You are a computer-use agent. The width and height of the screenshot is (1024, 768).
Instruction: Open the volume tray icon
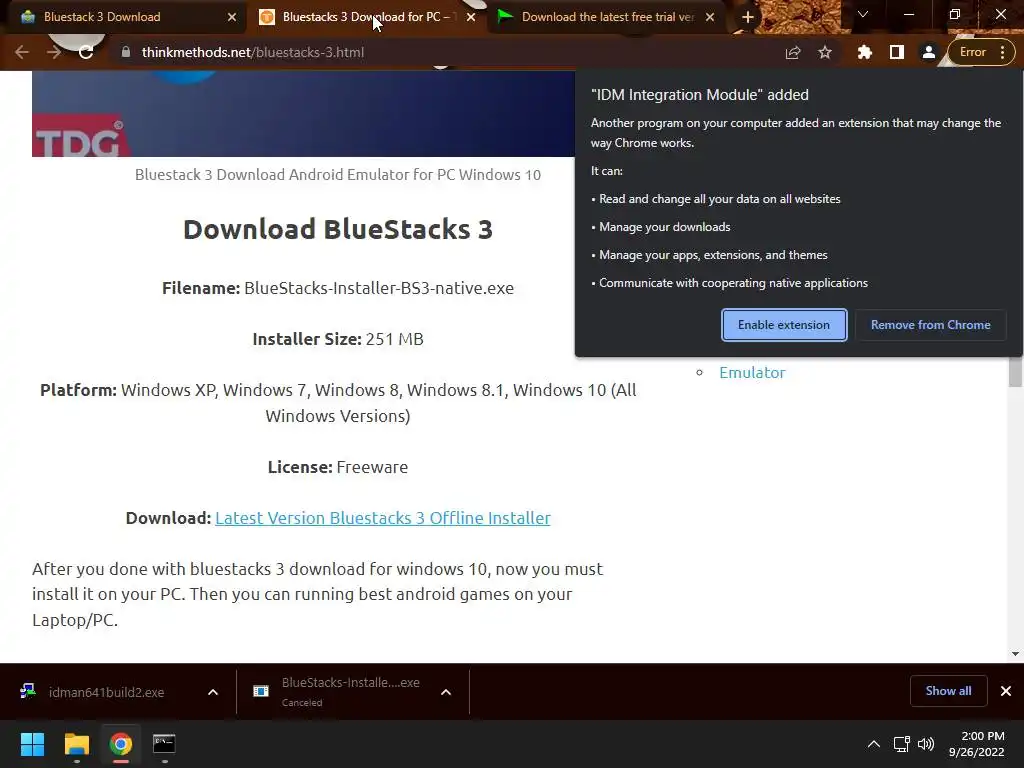point(925,744)
